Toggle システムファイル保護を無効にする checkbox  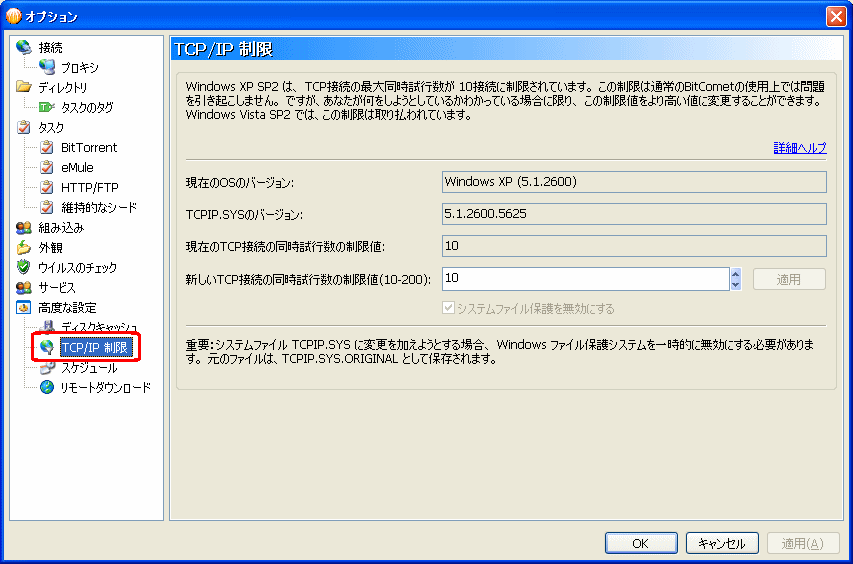[x=448, y=308]
